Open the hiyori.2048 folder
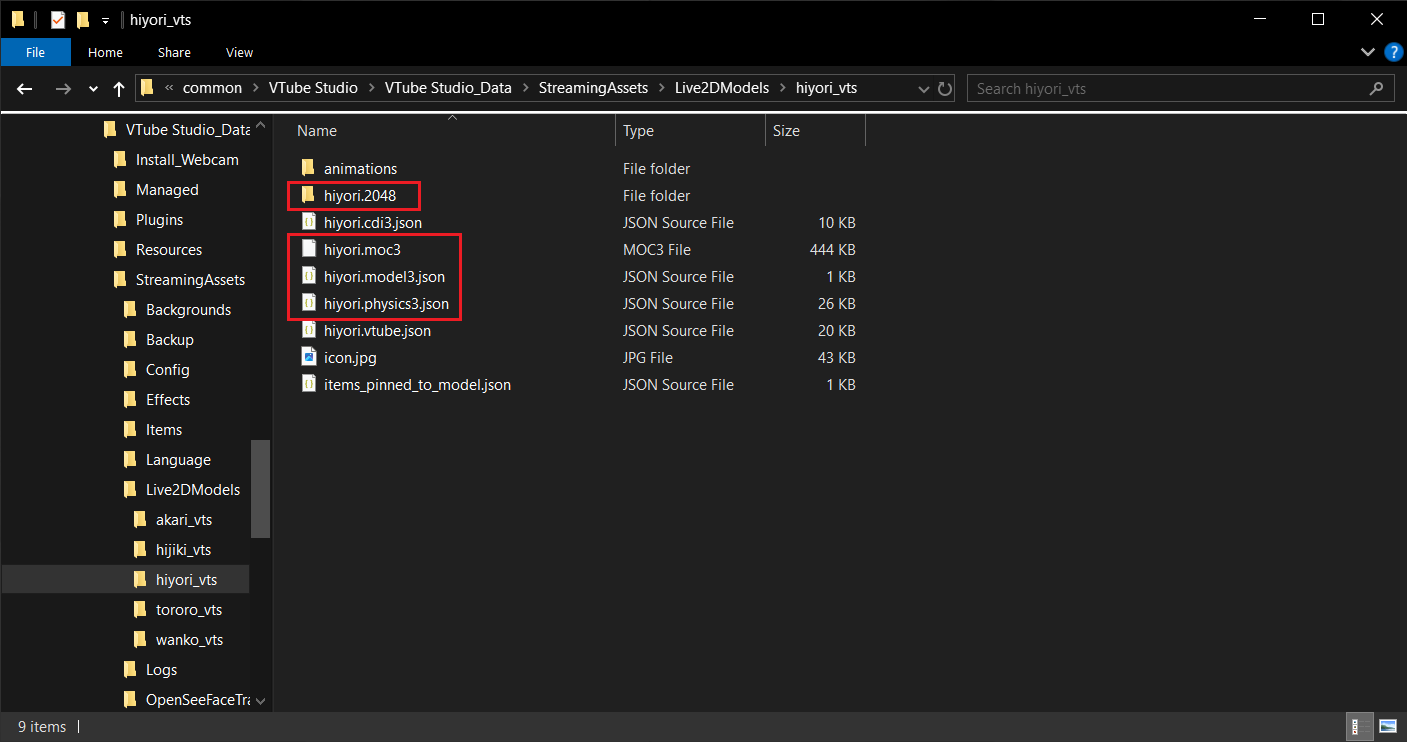Screen dimensions: 1407x742 359,195
